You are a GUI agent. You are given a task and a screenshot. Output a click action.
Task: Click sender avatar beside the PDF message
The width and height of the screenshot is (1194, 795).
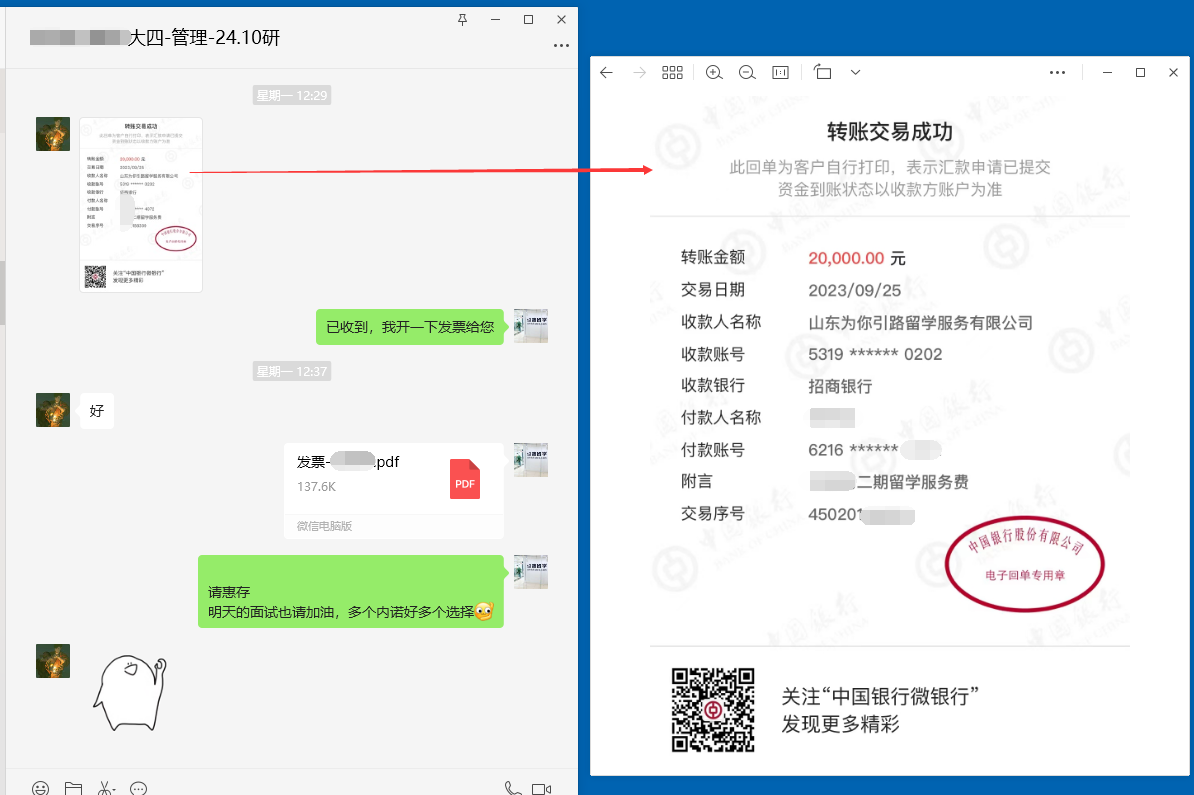pos(531,460)
